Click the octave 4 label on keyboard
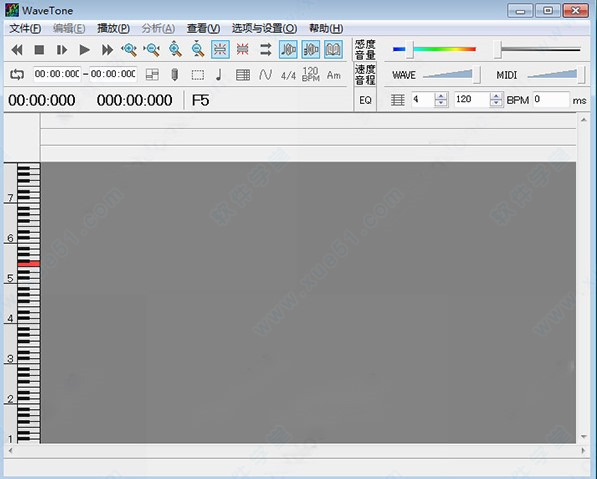 click(x=10, y=318)
